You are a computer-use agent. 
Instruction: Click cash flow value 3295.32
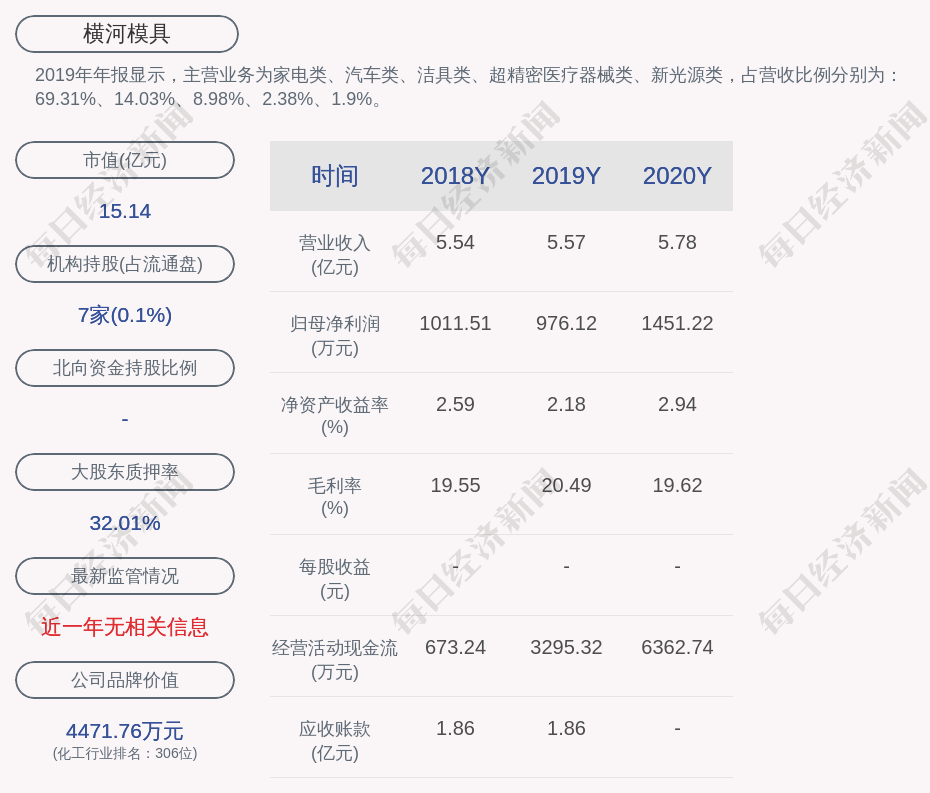(x=566, y=647)
